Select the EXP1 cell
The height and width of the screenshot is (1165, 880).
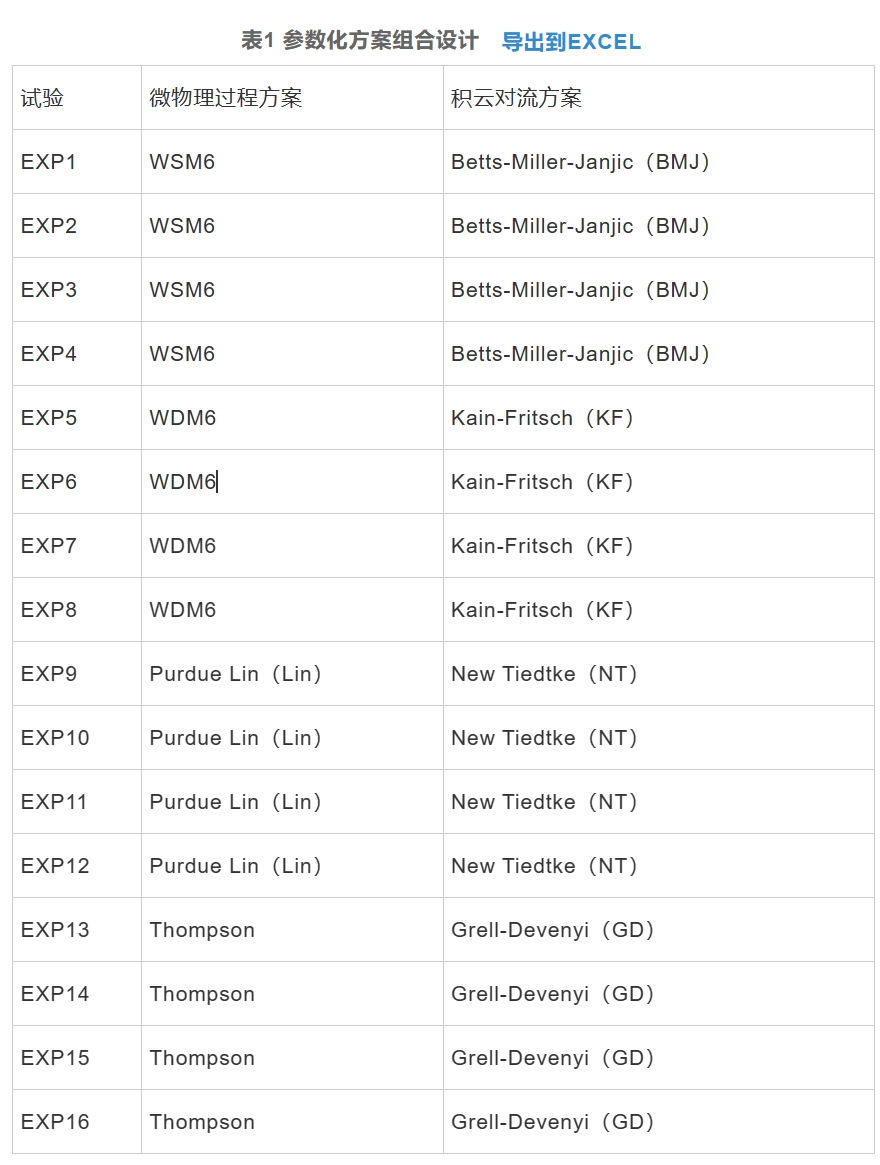[x=49, y=162]
